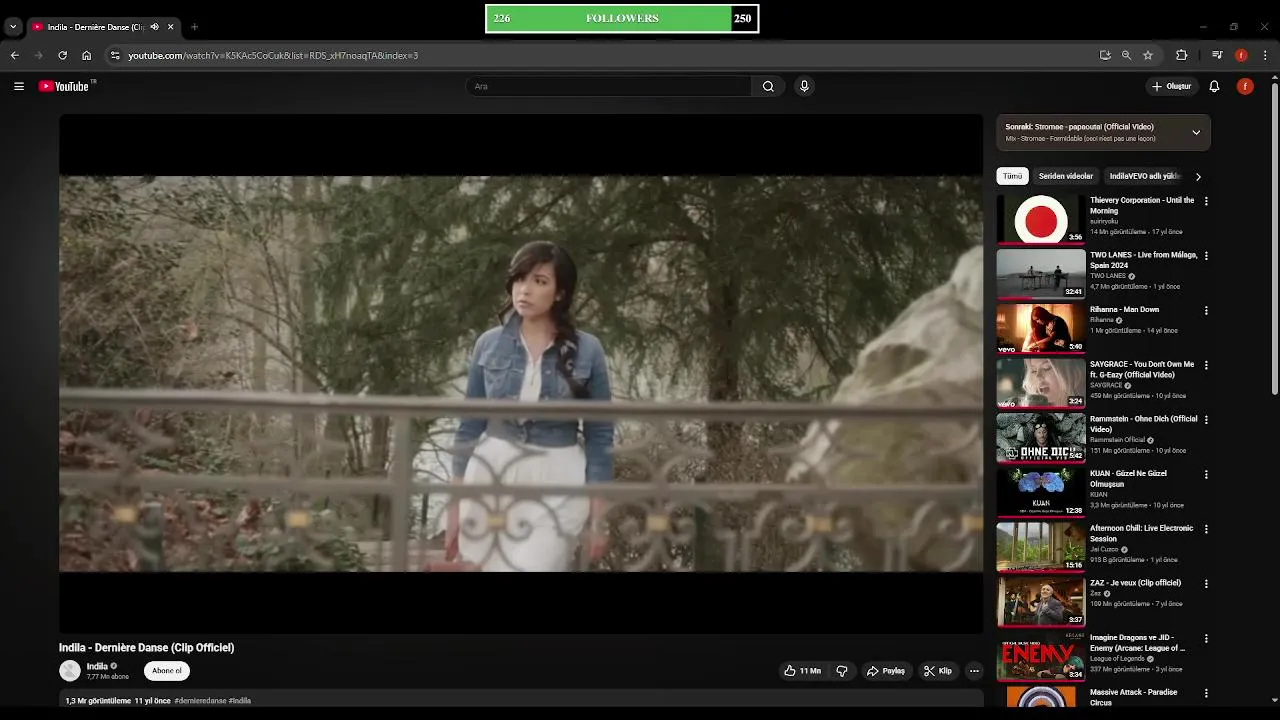Go to YouTube home via logo

click(x=64, y=86)
